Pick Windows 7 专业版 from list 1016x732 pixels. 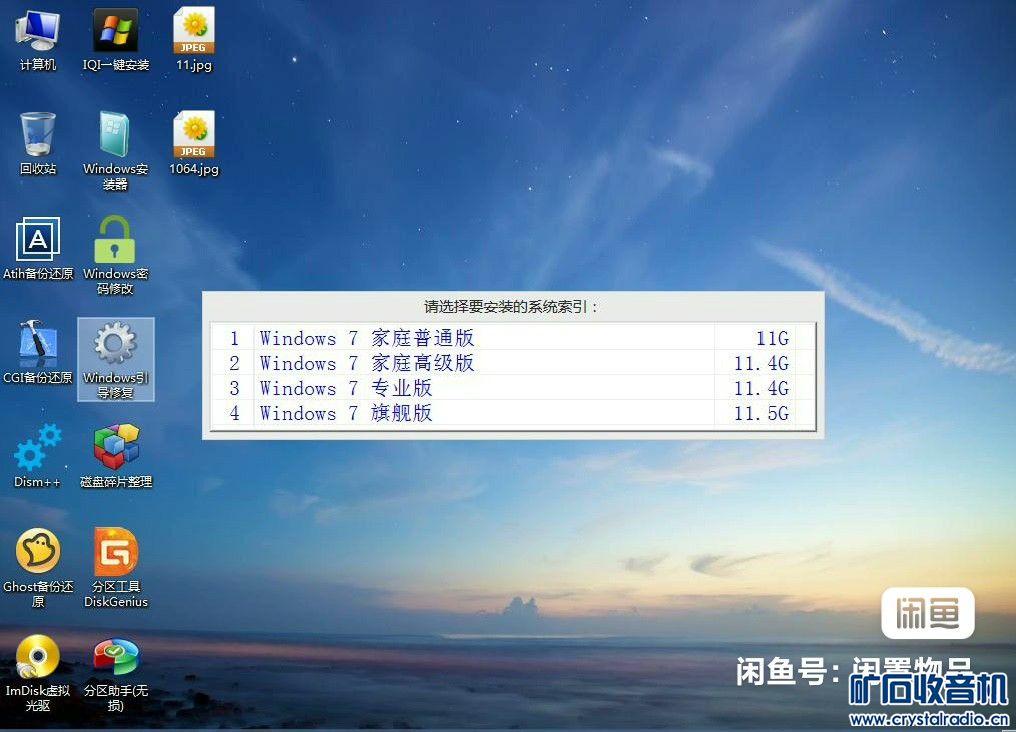512,388
